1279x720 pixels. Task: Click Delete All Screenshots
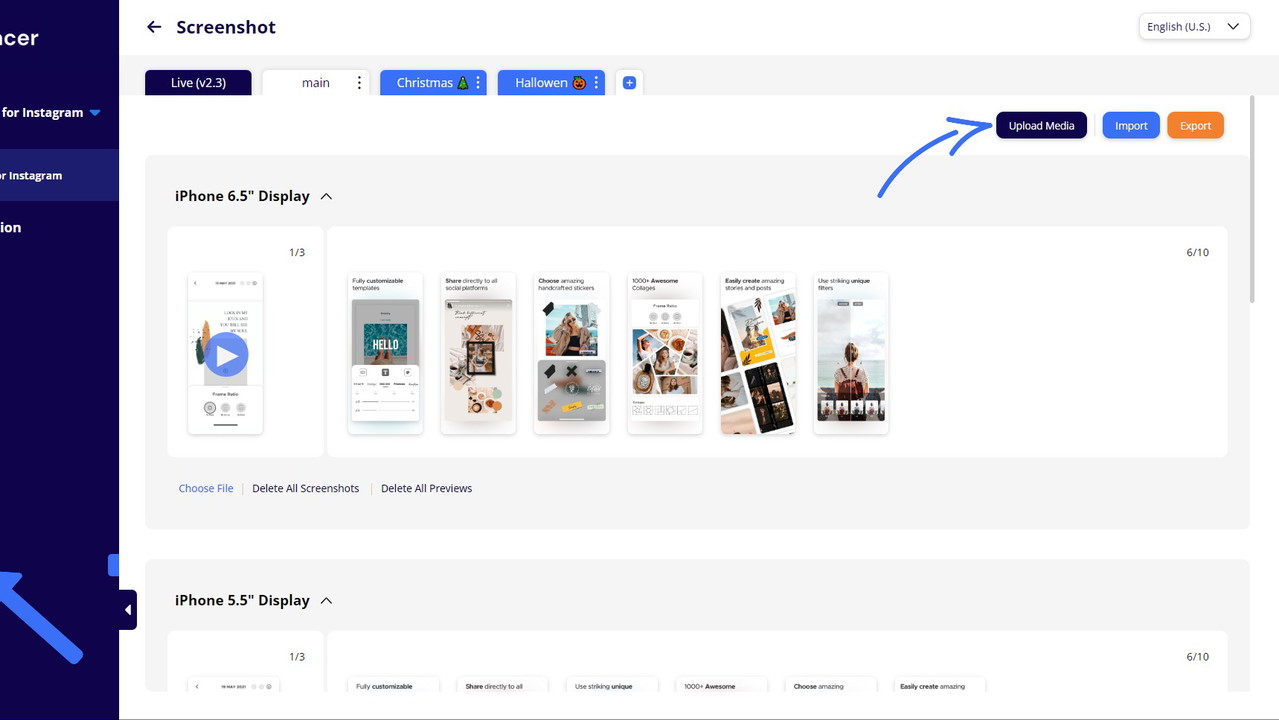pyautogui.click(x=305, y=489)
